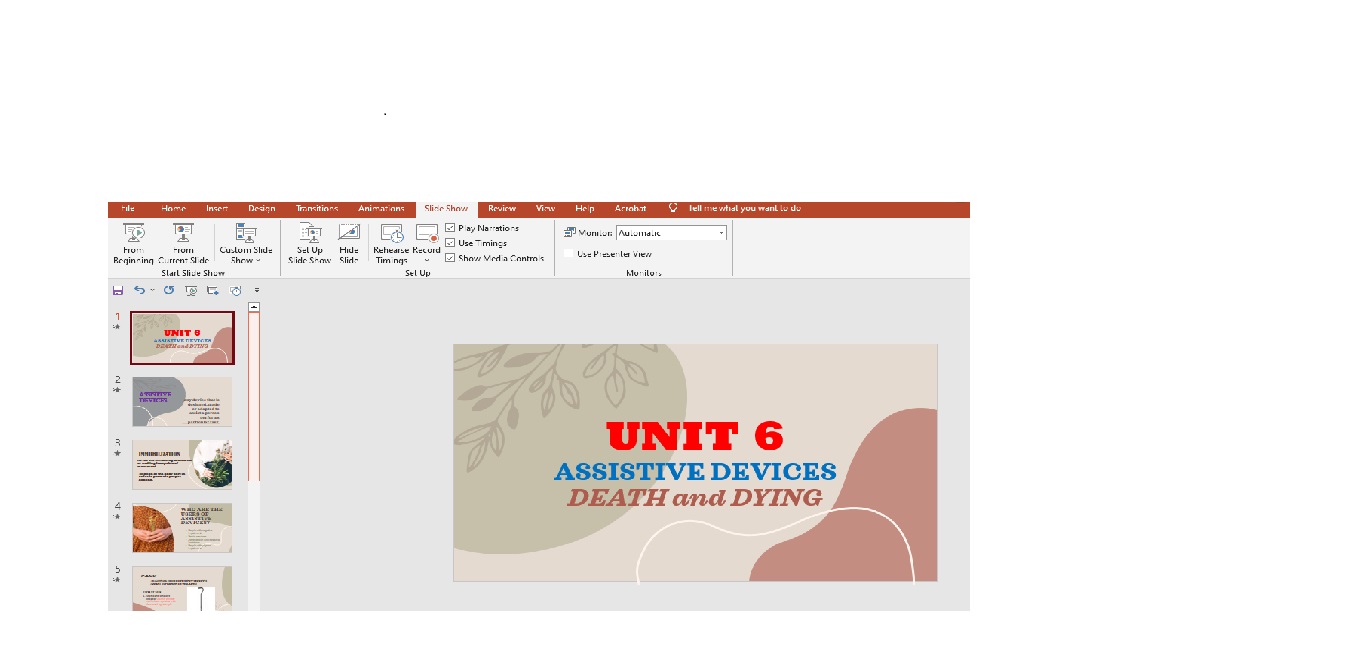Switch to the Insert tab

coord(217,209)
